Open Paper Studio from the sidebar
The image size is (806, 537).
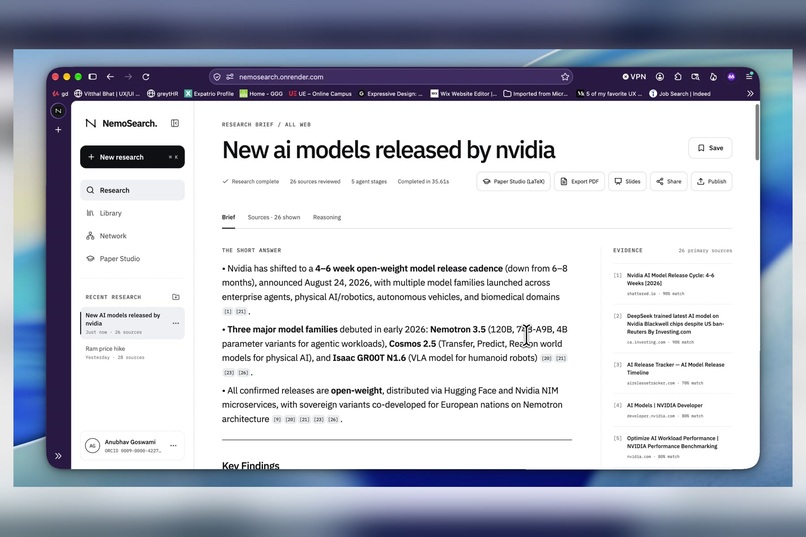pyautogui.click(x=132, y=258)
